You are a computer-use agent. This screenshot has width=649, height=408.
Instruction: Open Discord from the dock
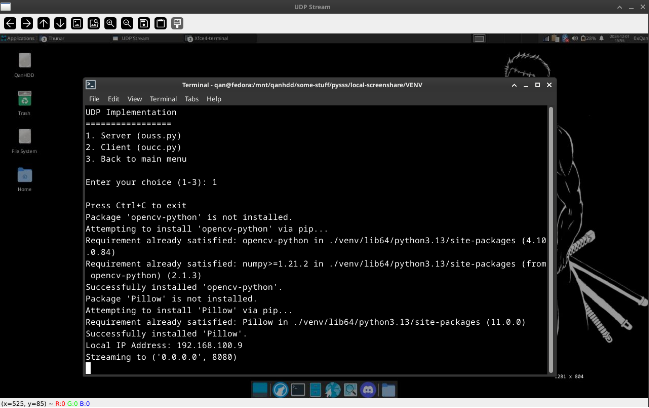click(x=368, y=390)
